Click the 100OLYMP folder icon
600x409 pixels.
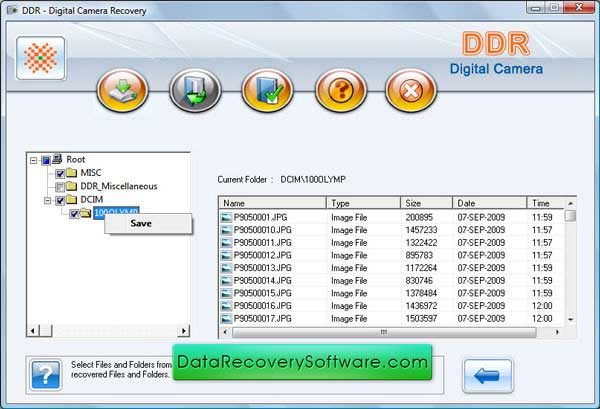(85, 213)
